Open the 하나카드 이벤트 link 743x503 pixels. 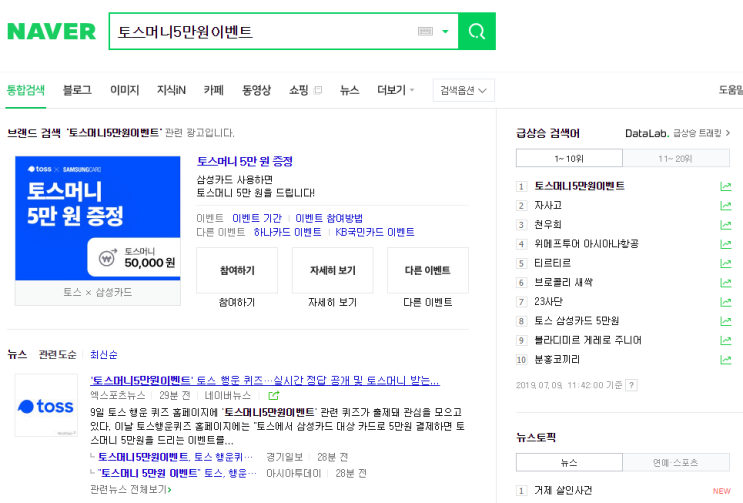click(287, 232)
